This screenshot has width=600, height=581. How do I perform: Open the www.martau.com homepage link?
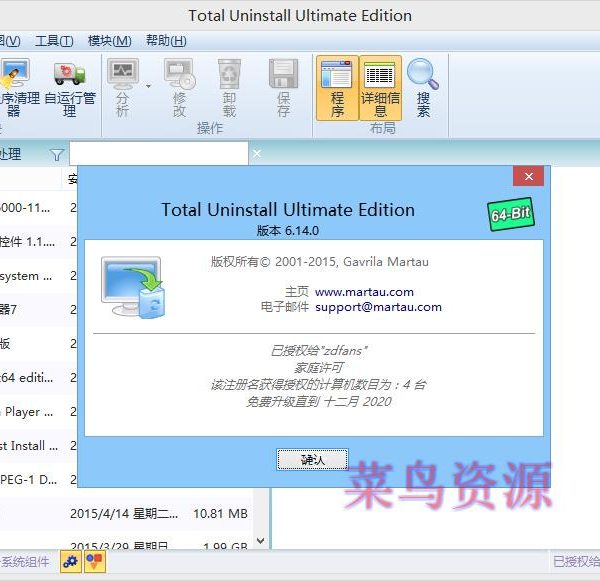click(364, 292)
